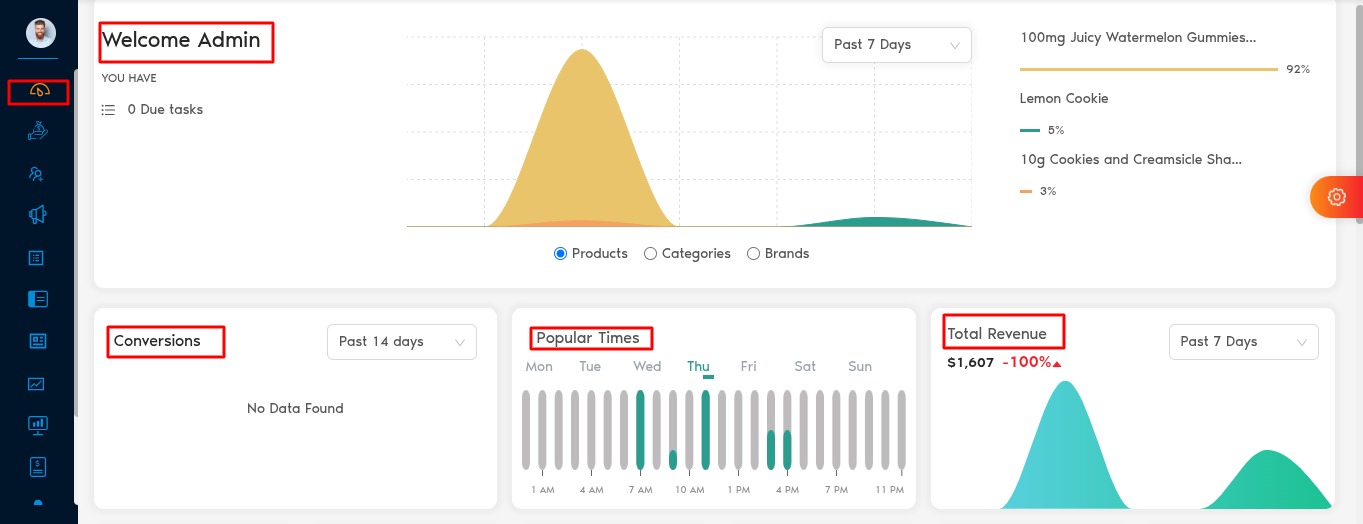Screen dimensions: 1363x524
Task: Open the presentation bar chart sidebar icon
Action: coord(38,425)
